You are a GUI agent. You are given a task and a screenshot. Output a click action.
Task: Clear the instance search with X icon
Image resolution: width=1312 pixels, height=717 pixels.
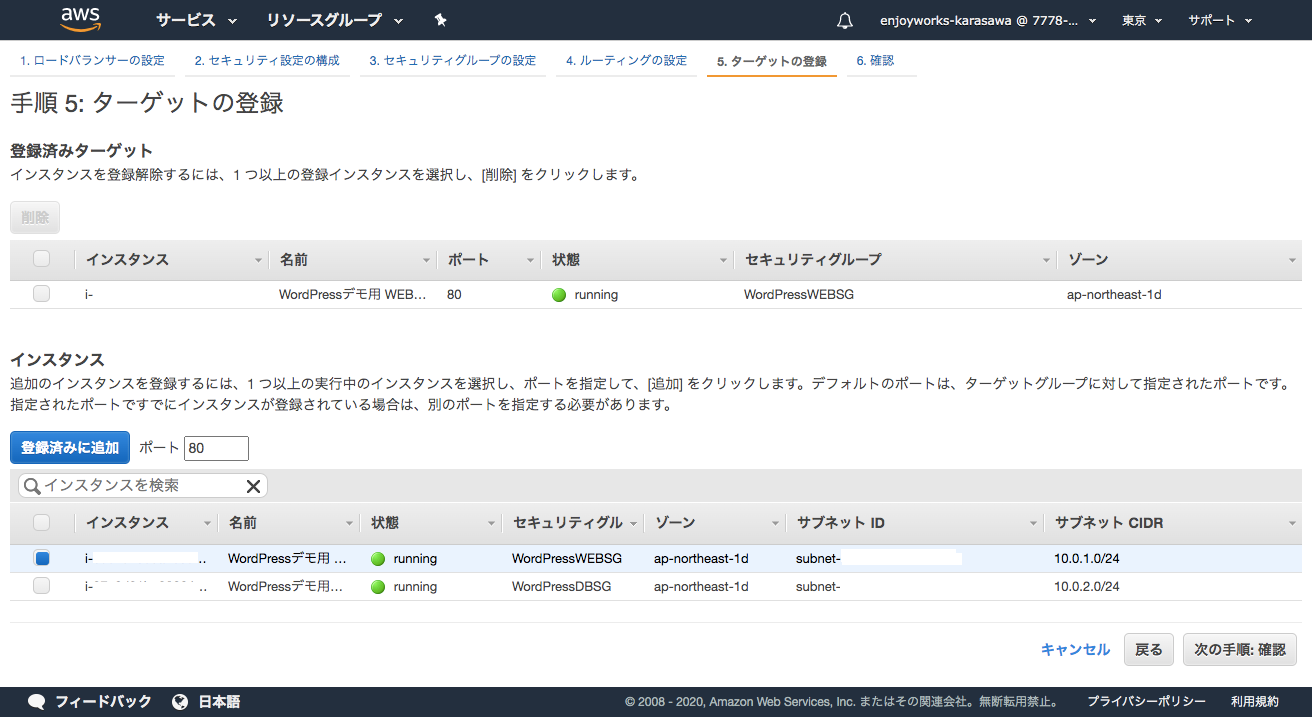(253, 486)
